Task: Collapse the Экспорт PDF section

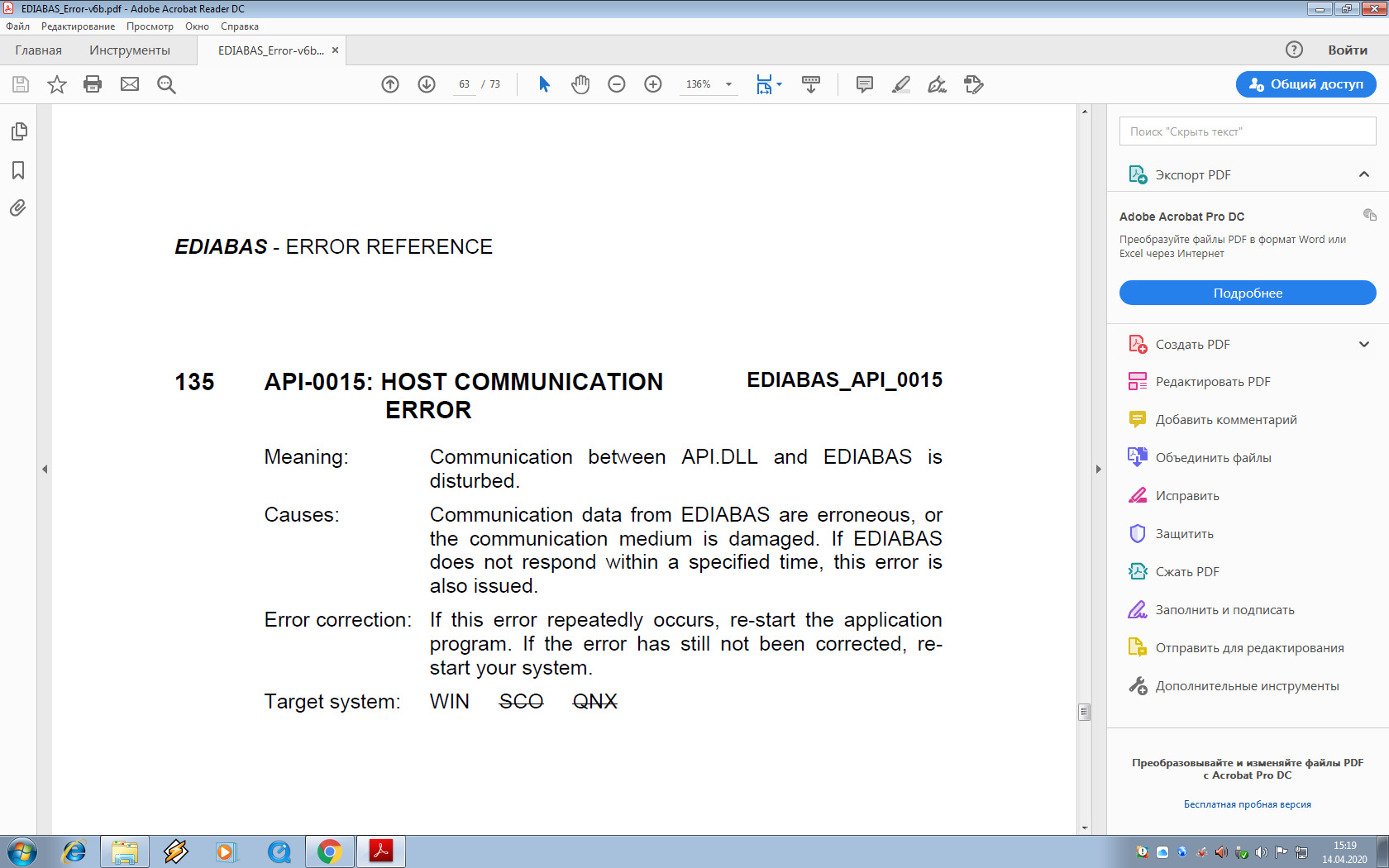Action: (x=1363, y=174)
